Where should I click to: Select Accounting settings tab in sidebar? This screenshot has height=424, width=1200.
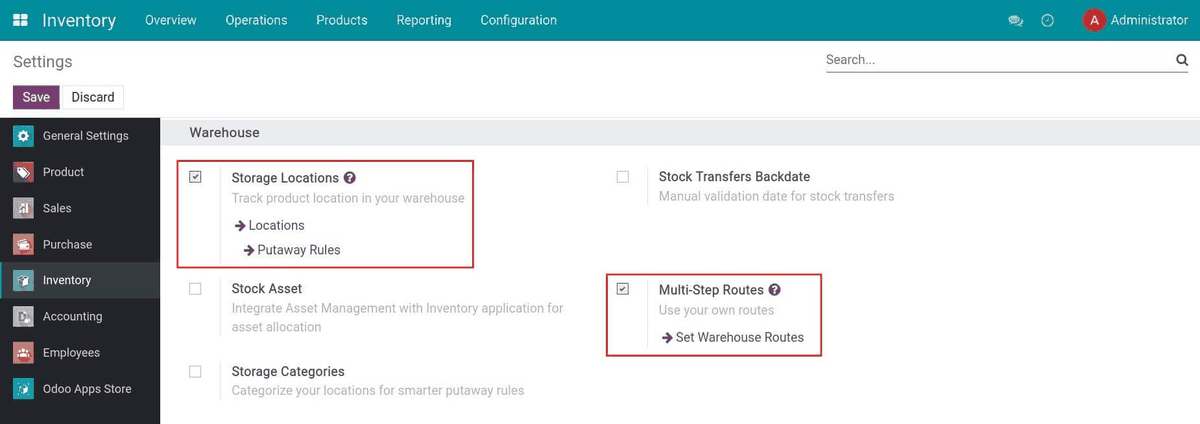click(x=80, y=316)
